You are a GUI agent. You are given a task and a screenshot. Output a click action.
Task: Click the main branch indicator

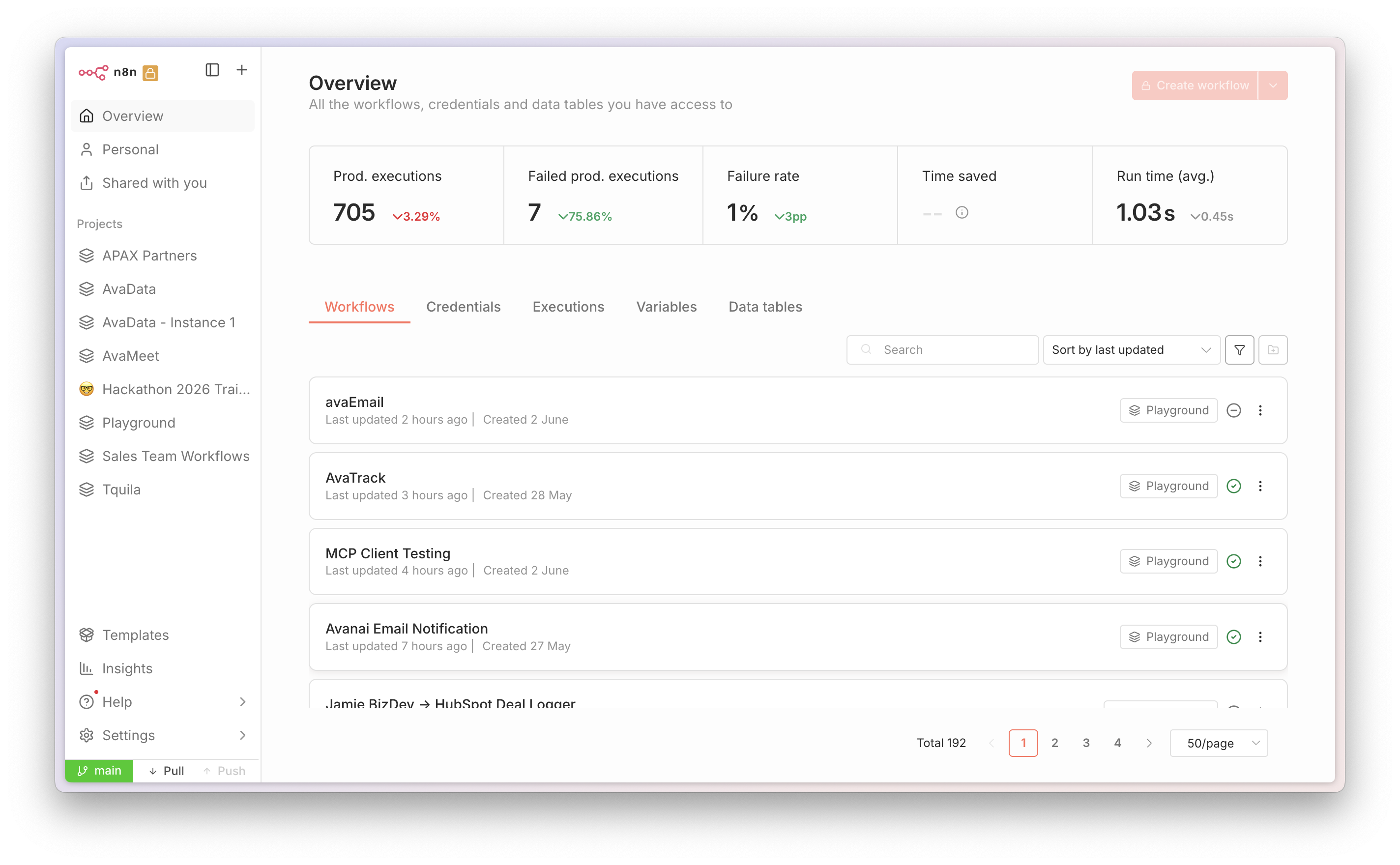point(100,771)
